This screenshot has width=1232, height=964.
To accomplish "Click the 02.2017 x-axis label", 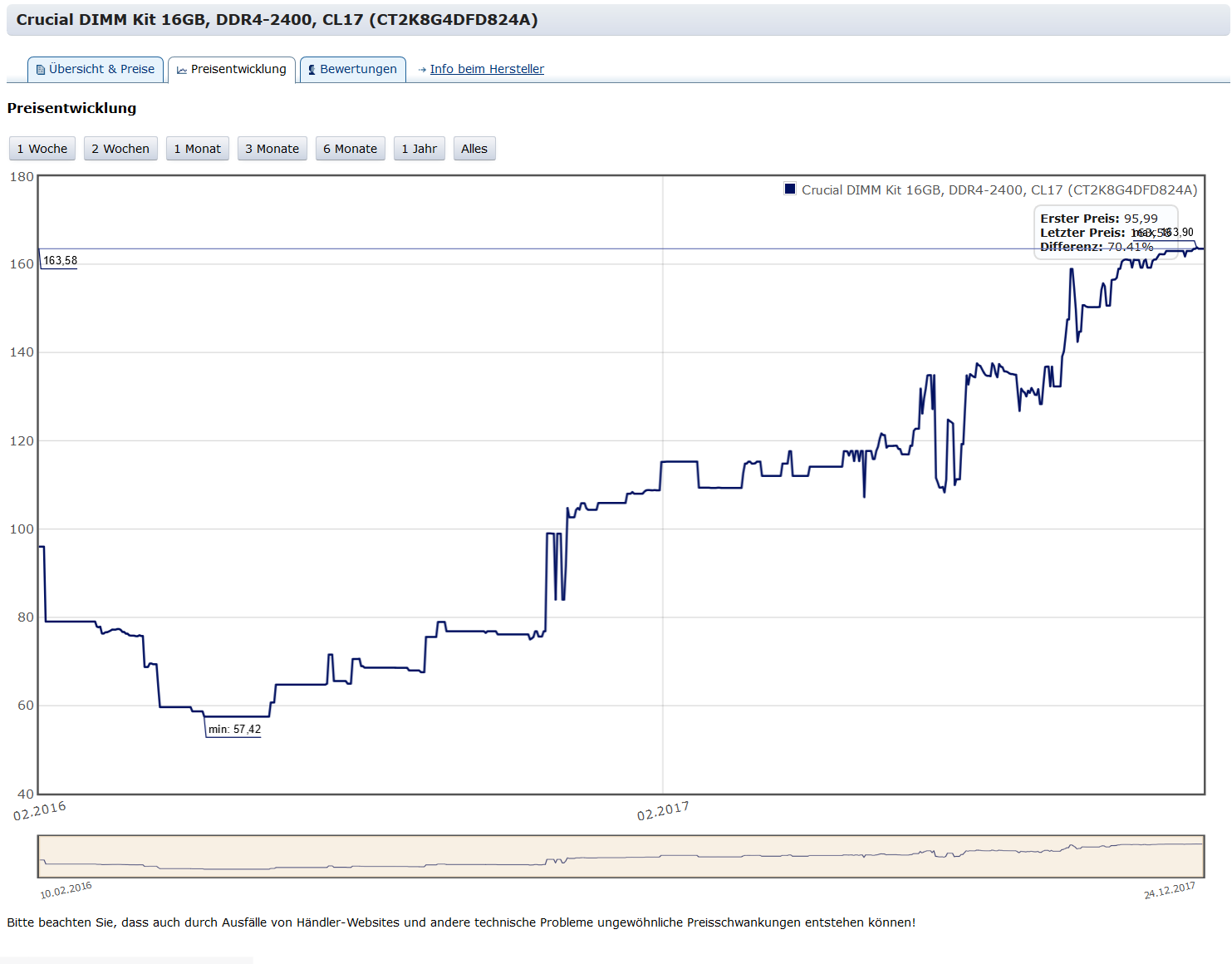I will [663, 810].
